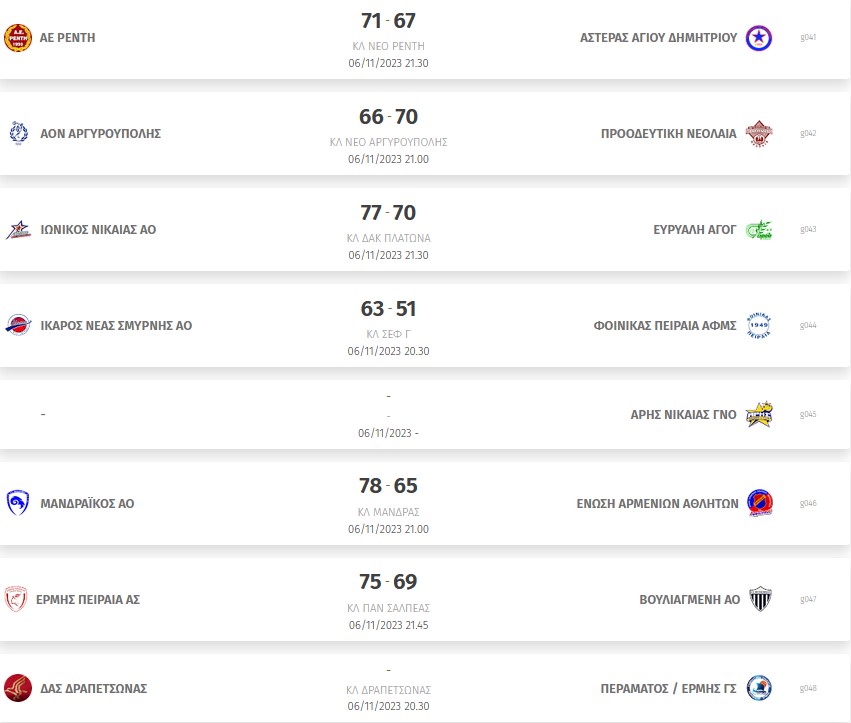Select the ΔΑΣ ΔΡΑΠΕΤΣΩΝΑΣ red round logo
The height and width of the screenshot is (723, 851).
tap(18, 688)
